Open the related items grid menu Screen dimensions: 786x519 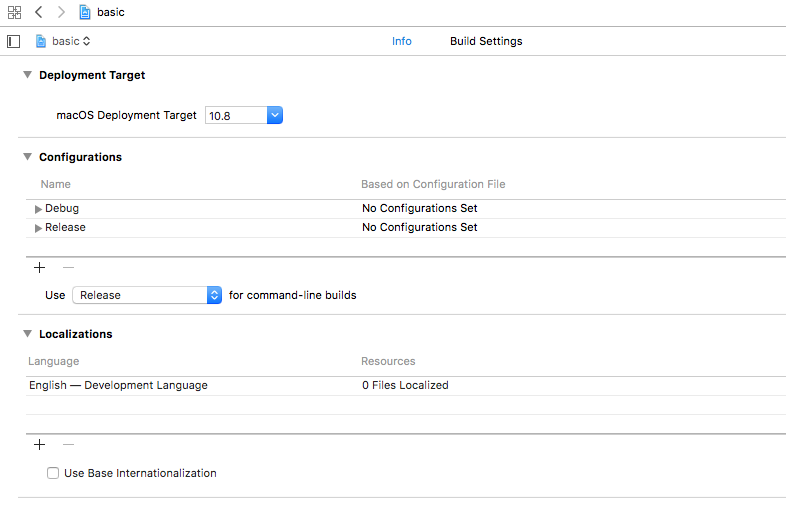click(x=14, y=12)
